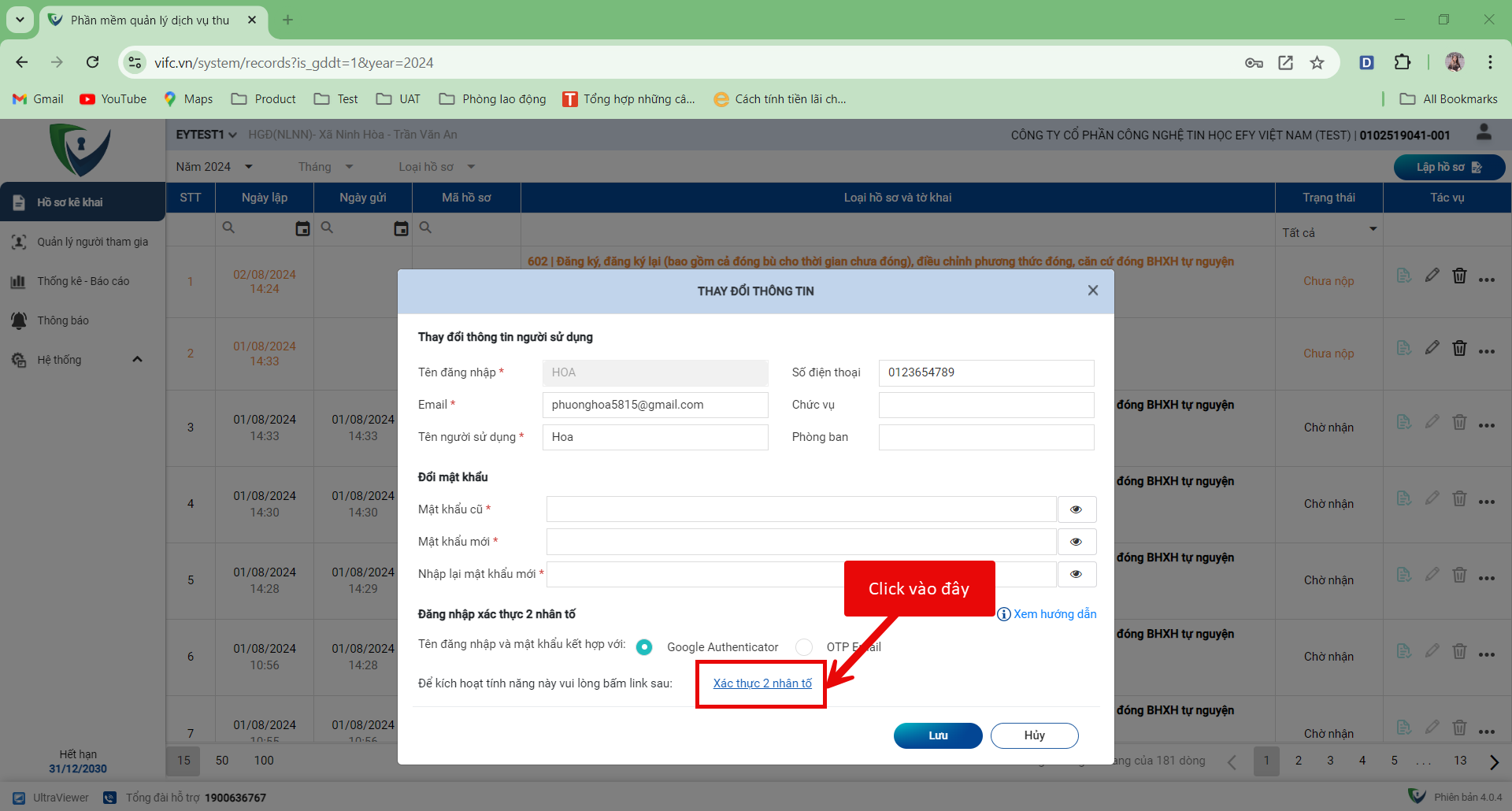1512x811 pixels.
Task: Open the Ngày lập calendar picker icon
Action: point(302,228)
